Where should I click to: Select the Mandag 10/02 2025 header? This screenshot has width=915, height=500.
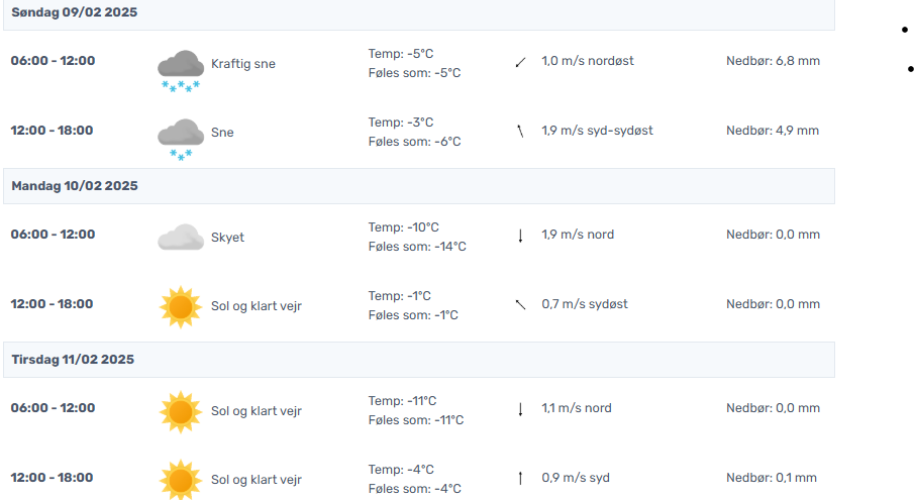[74, 186]
